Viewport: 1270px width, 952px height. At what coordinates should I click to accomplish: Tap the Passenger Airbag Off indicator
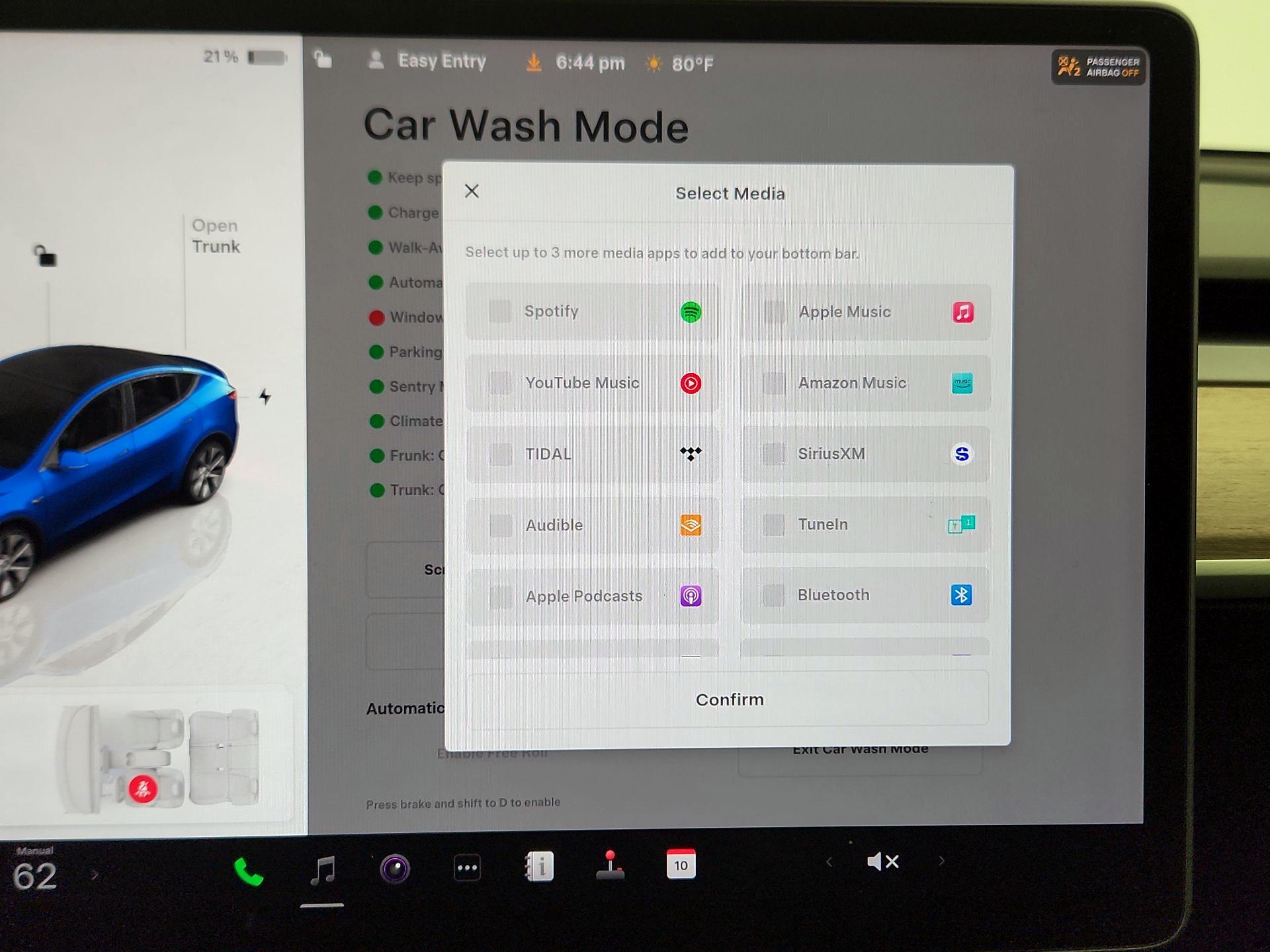pyautogui.click(x=1098, y=67)
